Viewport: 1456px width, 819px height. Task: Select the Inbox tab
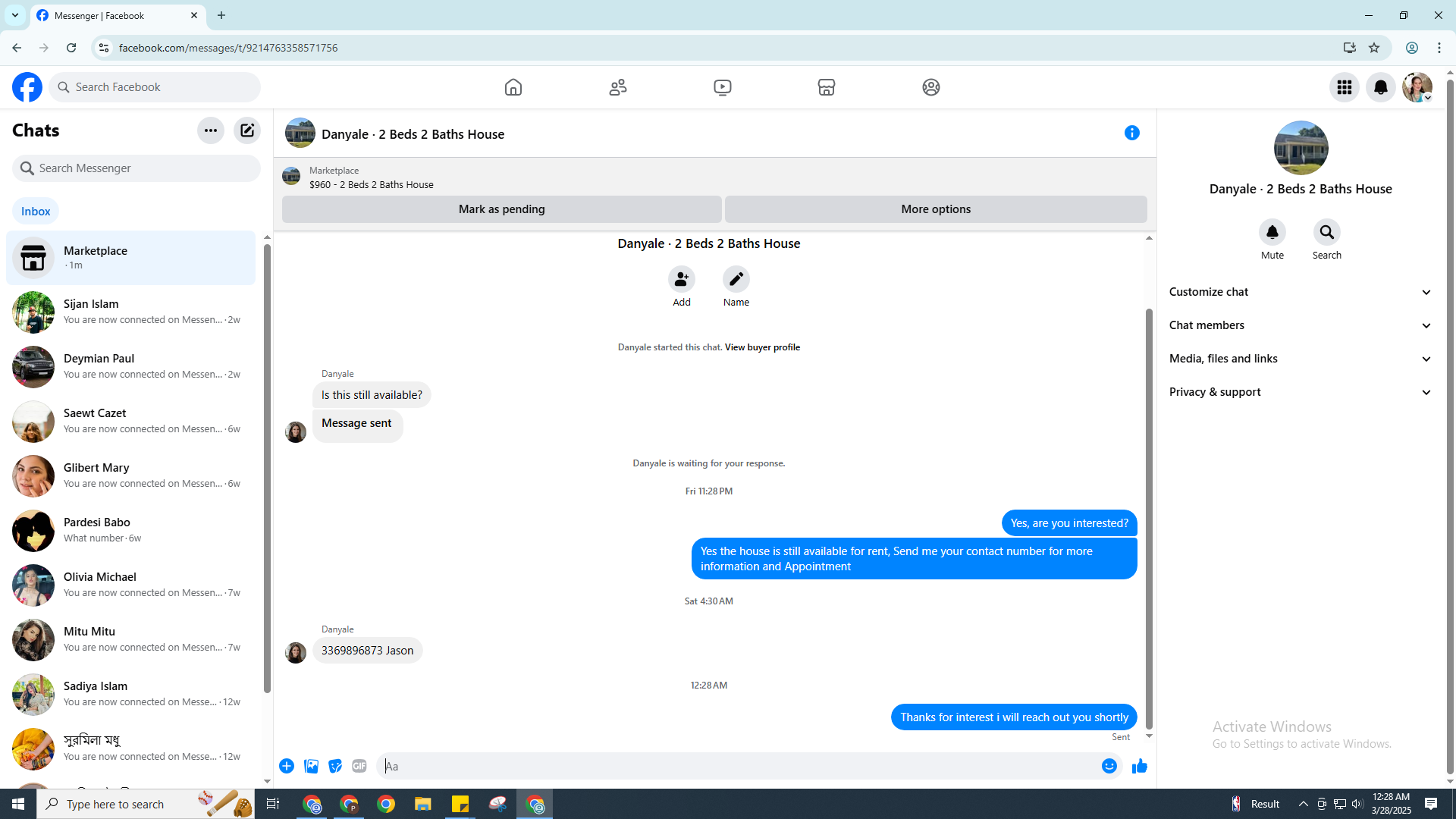pyautogui.click(x=36, y=212)
